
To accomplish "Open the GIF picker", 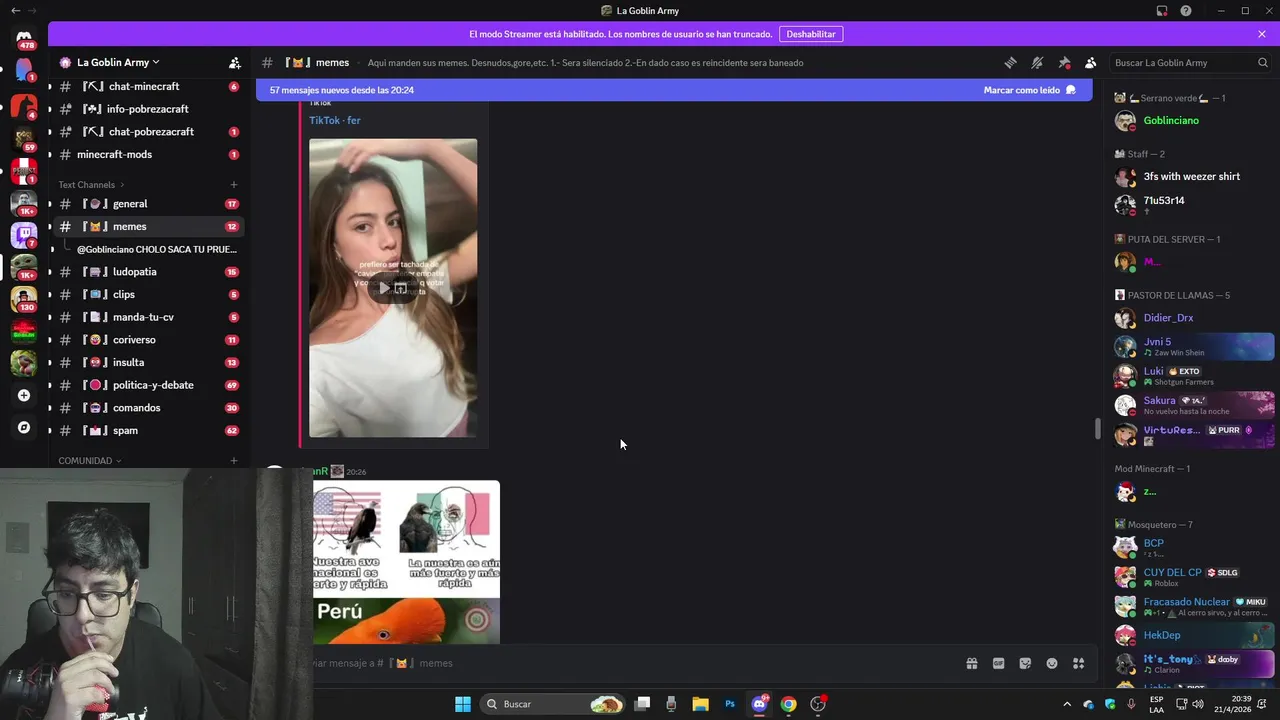I will point(998,663).
